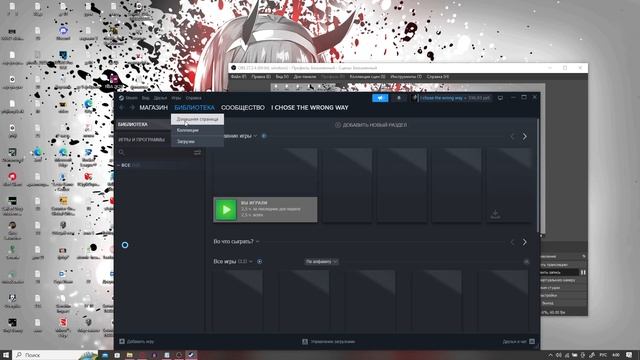640x360 pixels.
Task: Open the I CHOSE THE WRONG WAY profile tab
Action: click(x=310, y=108)
